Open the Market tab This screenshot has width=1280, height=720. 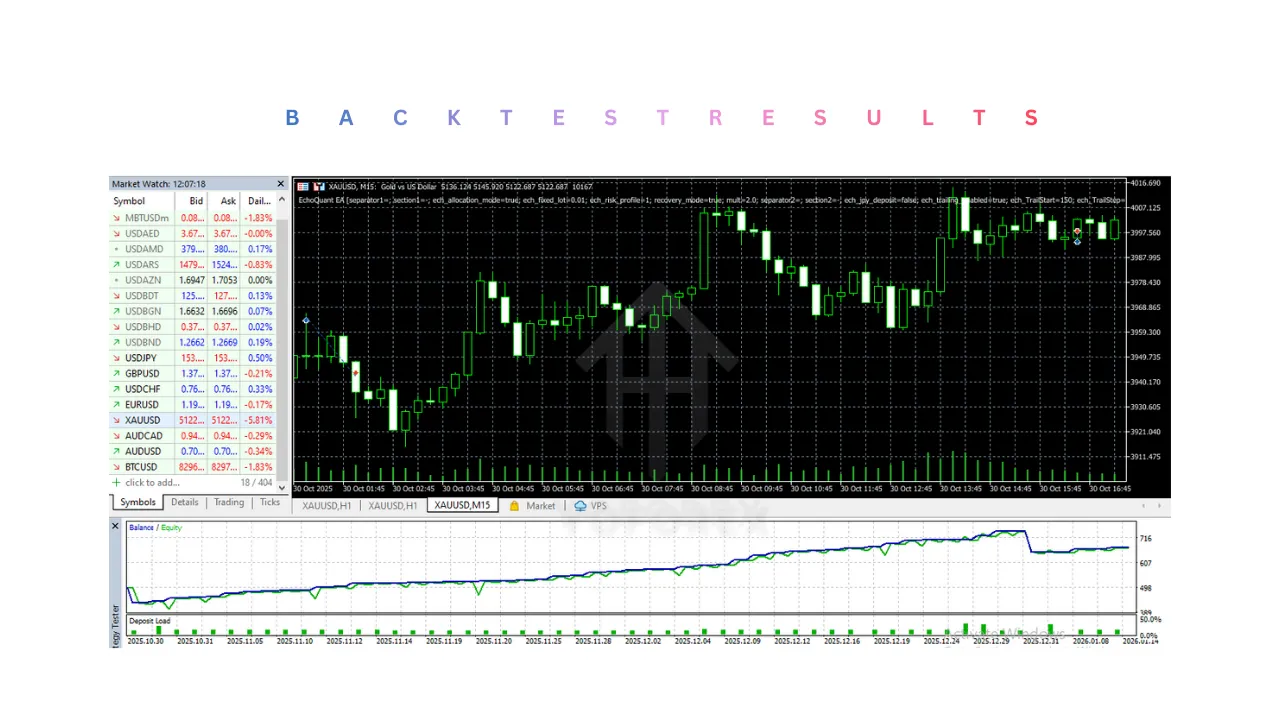532,506
